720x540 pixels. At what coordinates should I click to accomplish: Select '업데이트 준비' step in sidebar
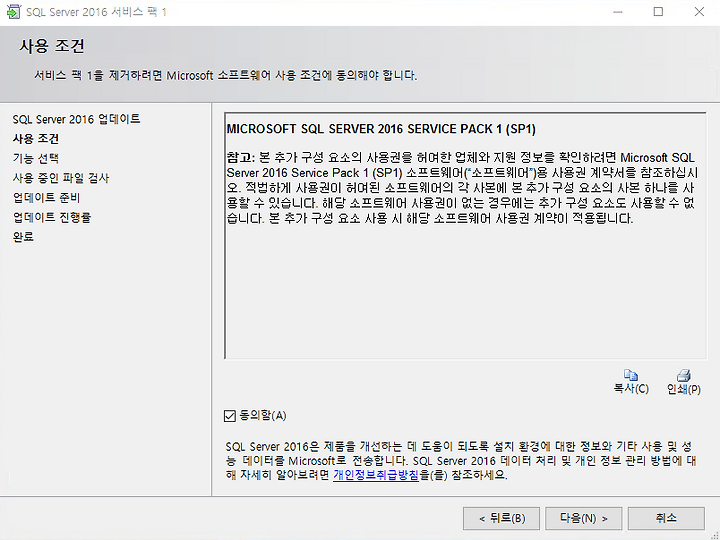point(46,198)
